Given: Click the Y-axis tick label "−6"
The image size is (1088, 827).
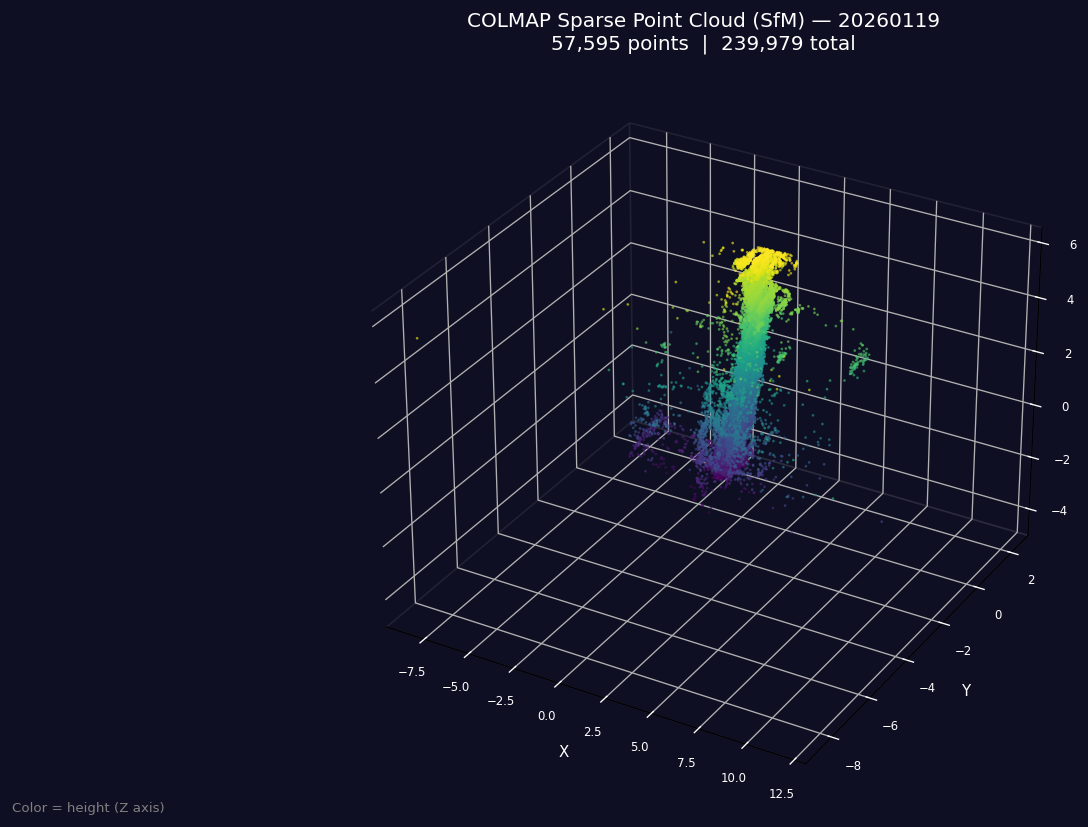Looking at the screenshot, I should (890, 726).
